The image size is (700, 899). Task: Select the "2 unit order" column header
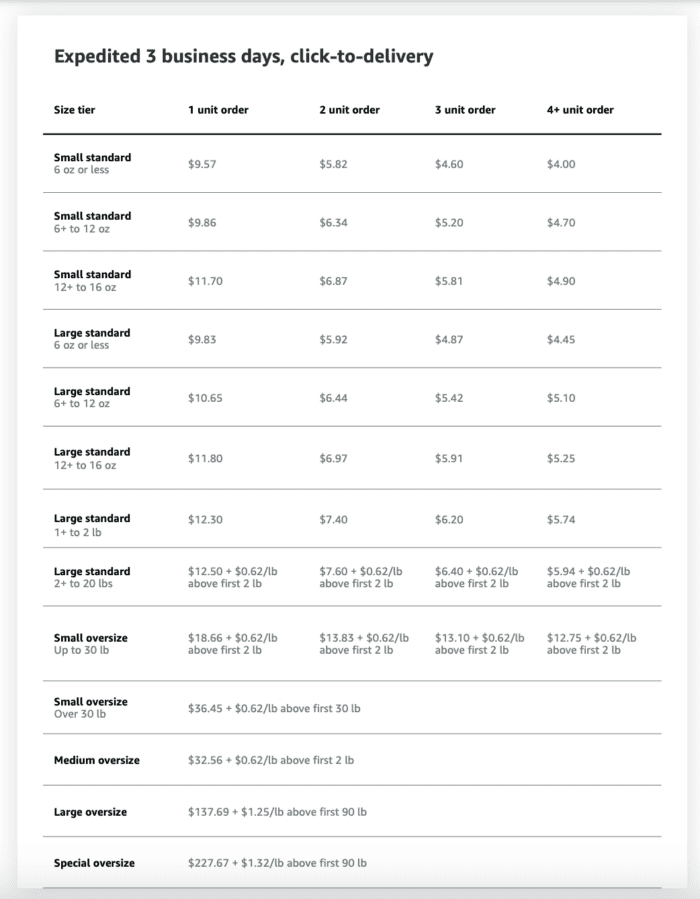tap(349, 110)
